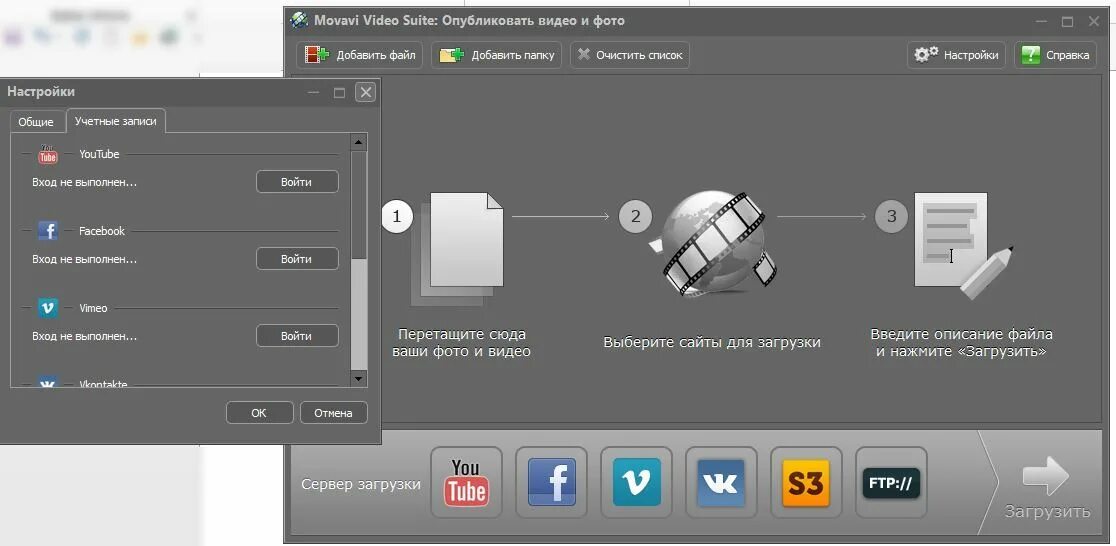Click Добавить файл in the toolbar

[360, 55]
